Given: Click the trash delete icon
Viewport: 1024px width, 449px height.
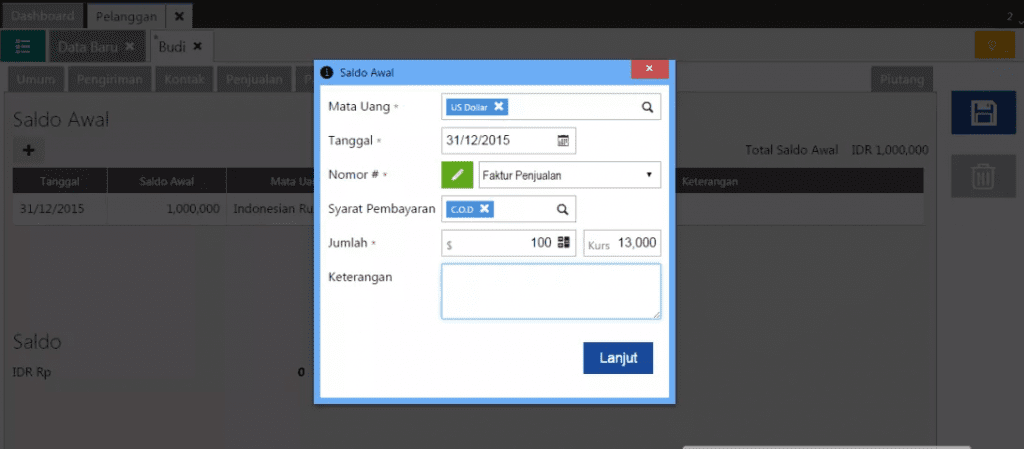Looking at the screenshot, I should [x=984, y=176].
